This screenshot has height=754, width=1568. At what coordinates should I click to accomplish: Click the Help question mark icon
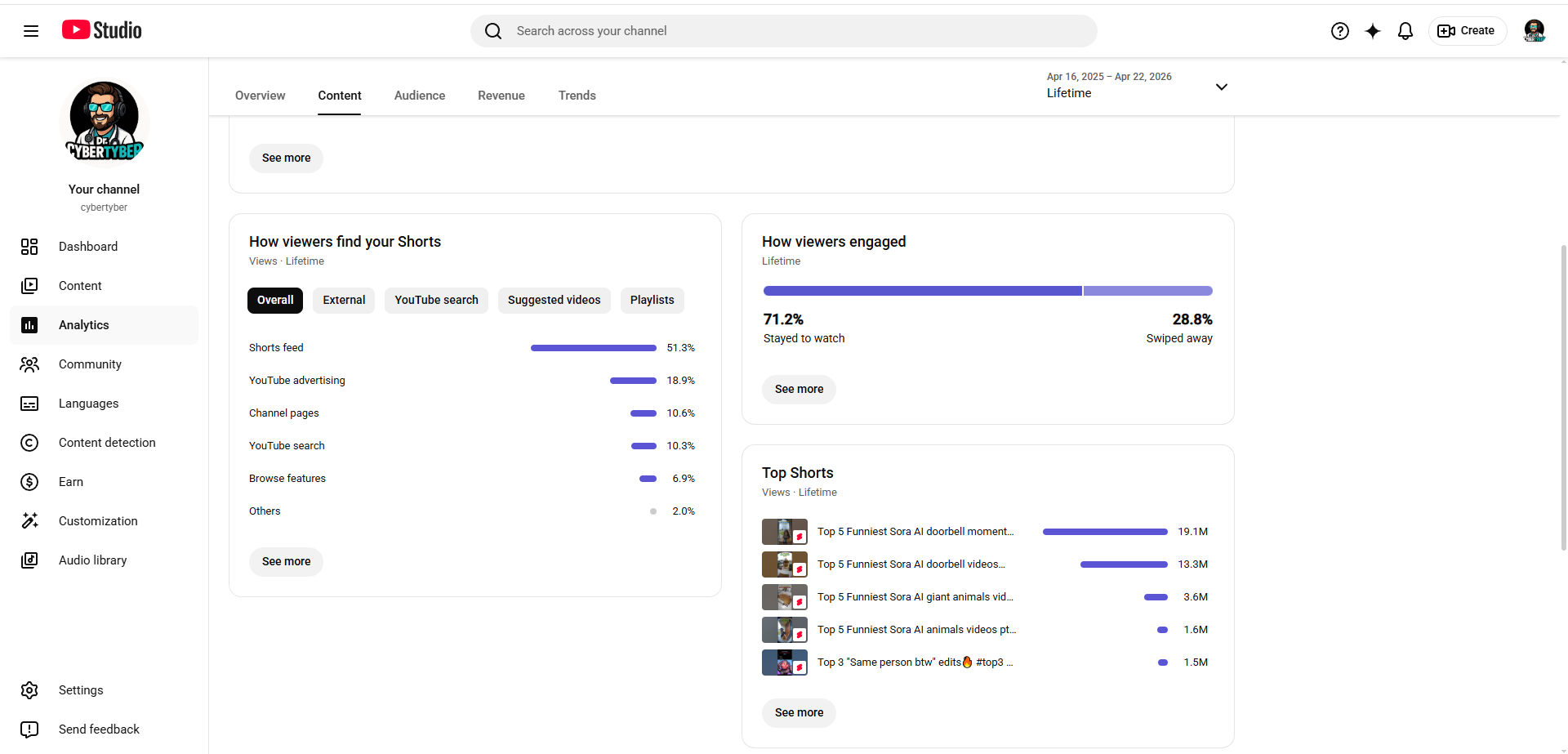tap(1339, 31)
